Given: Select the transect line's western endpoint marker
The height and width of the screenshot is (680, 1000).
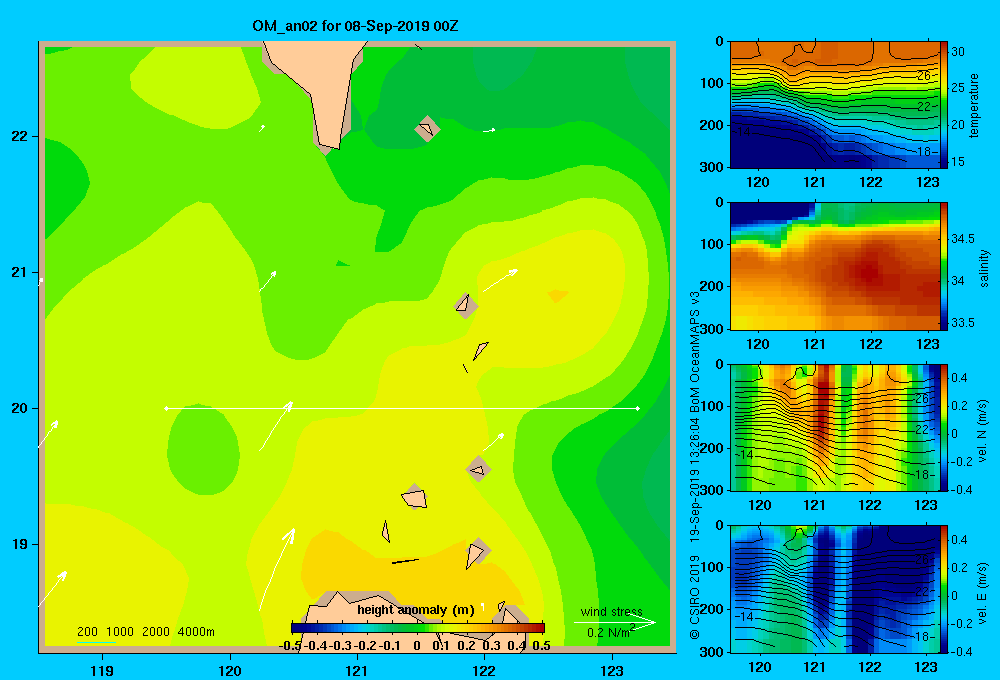Looking at the screenshot, I should (x=166, y=408).
